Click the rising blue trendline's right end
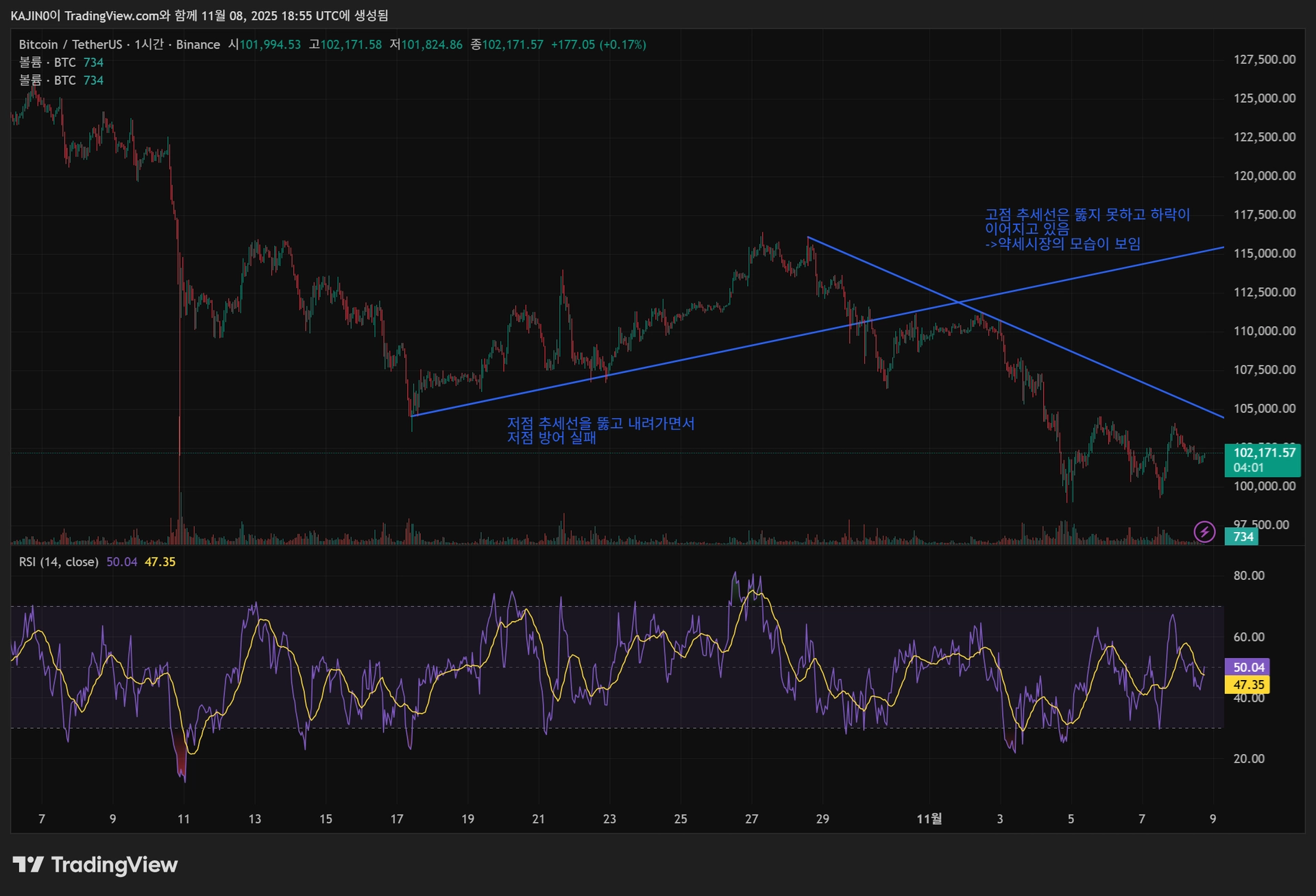Image resolution: width=1316 pixels, height=896 pixels. (1222, 247)
